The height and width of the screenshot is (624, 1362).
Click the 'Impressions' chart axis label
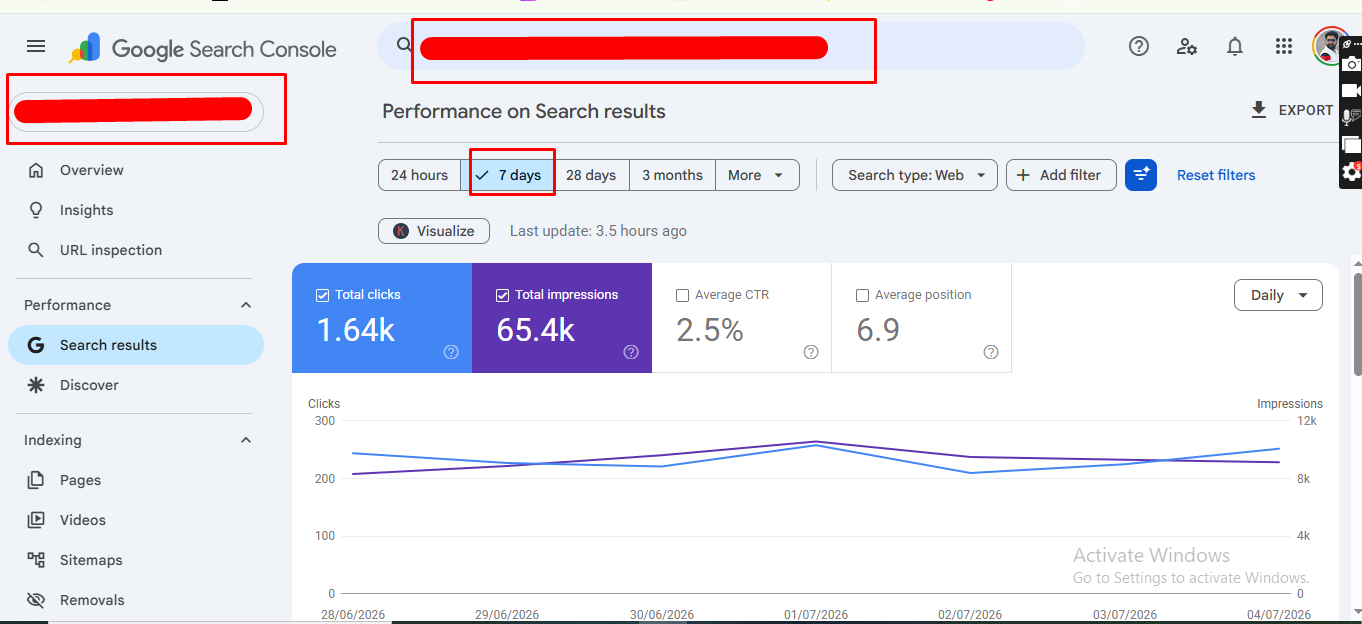[x=1290, y=404]
